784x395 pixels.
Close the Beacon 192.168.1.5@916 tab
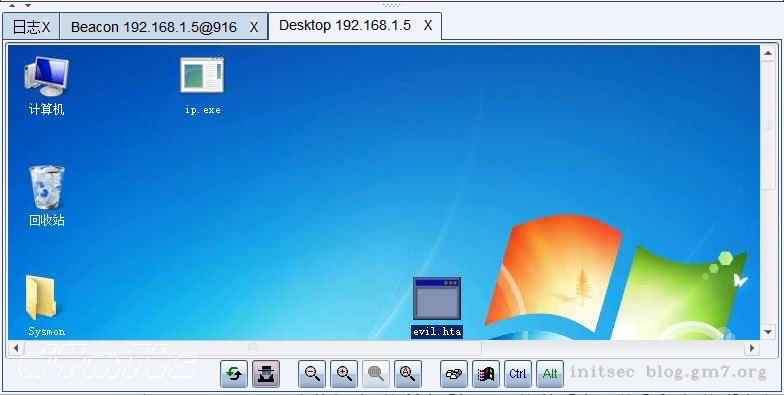254,28
